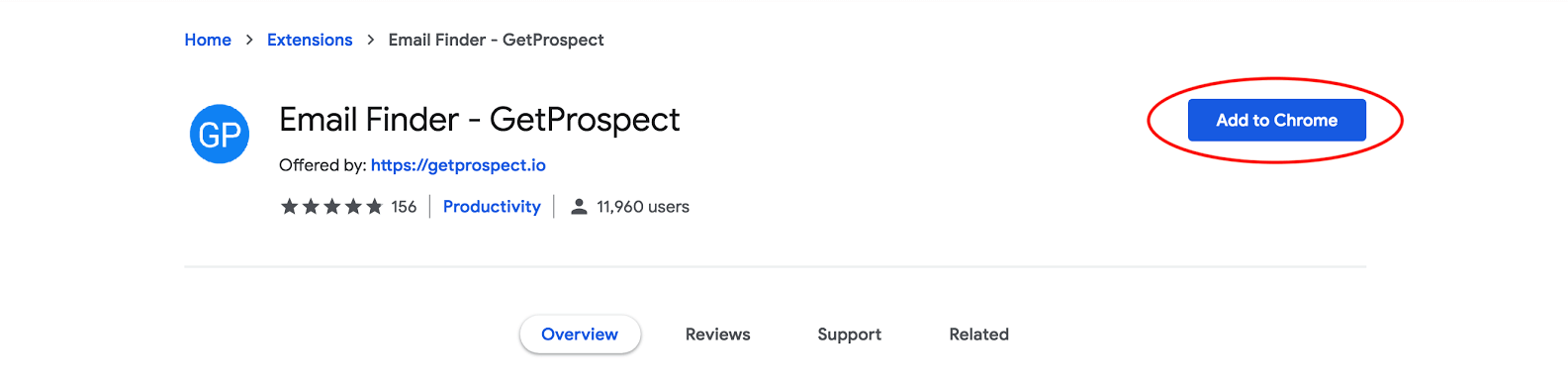Click the Email Finder - GetProspect title heading
Image resolution: width=1568 pixels, height=384 pixels.
480,120
